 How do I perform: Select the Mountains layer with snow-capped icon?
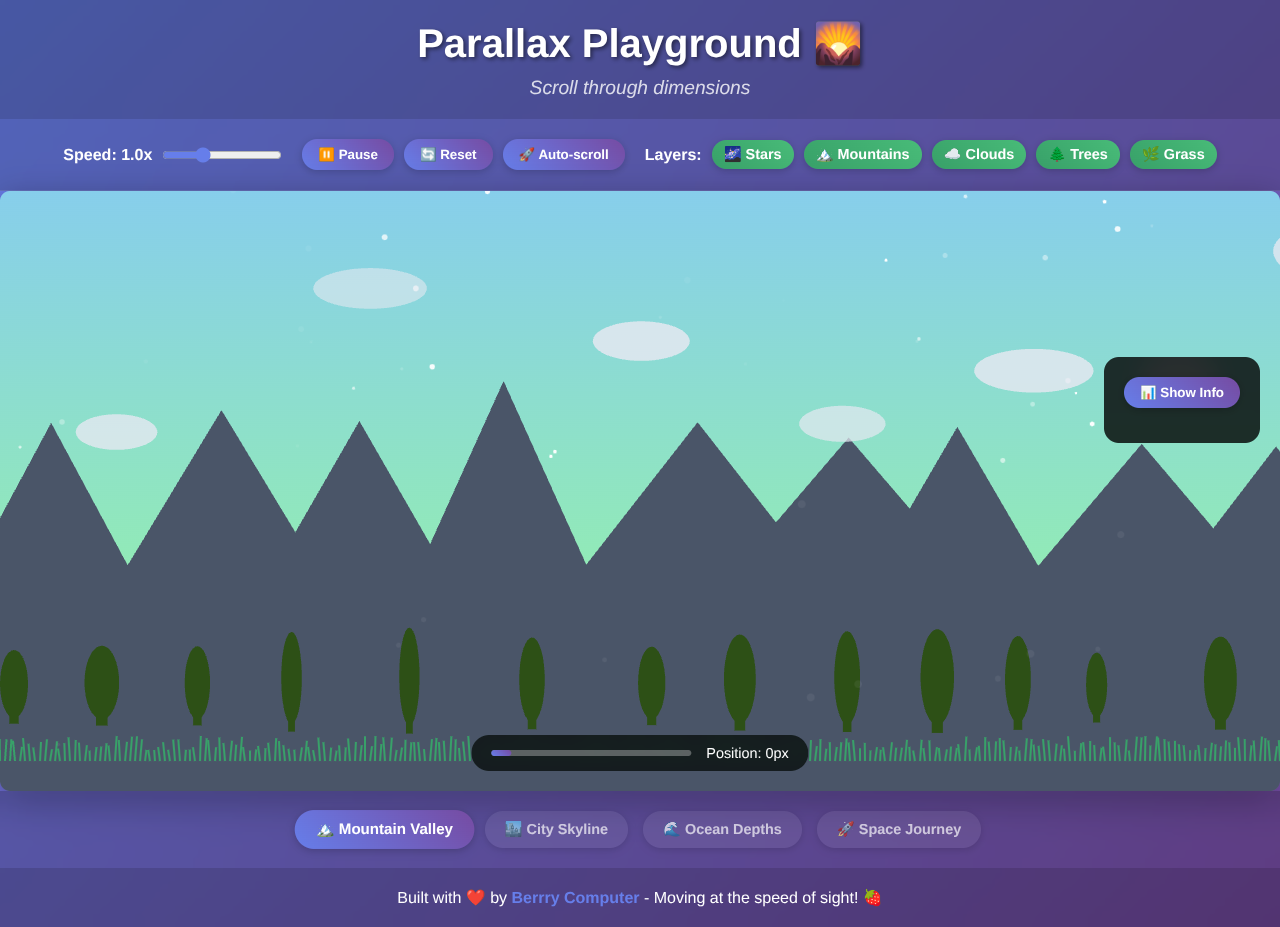pos(824,154)
